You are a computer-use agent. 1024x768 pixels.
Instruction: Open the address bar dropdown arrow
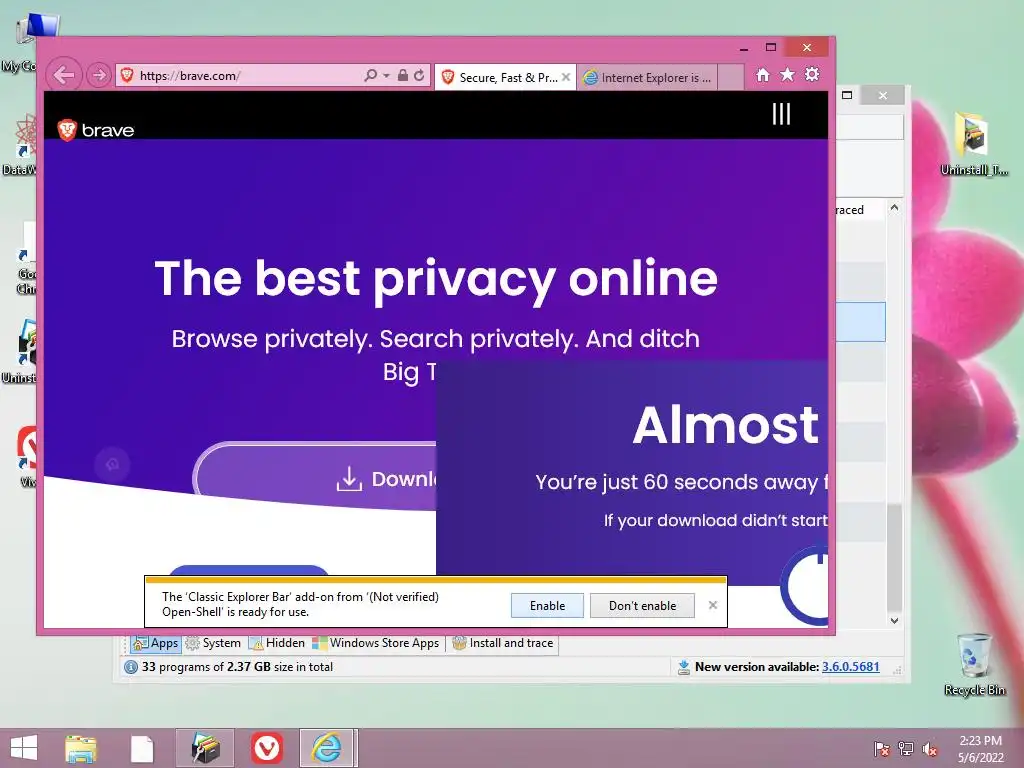coord(386,76)
